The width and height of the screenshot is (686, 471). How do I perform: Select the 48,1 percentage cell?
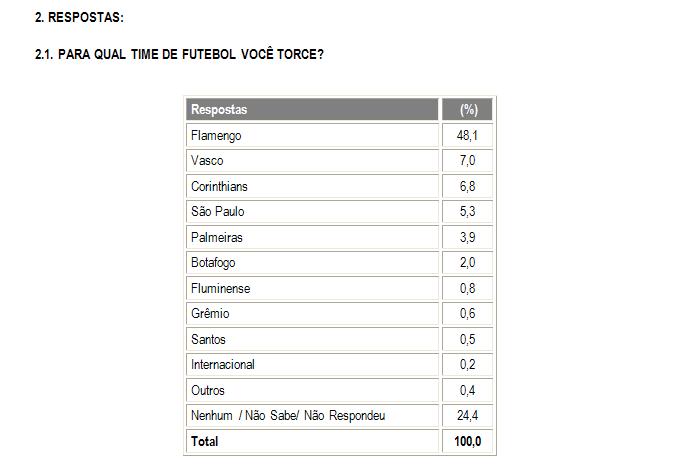pos(467,135)
